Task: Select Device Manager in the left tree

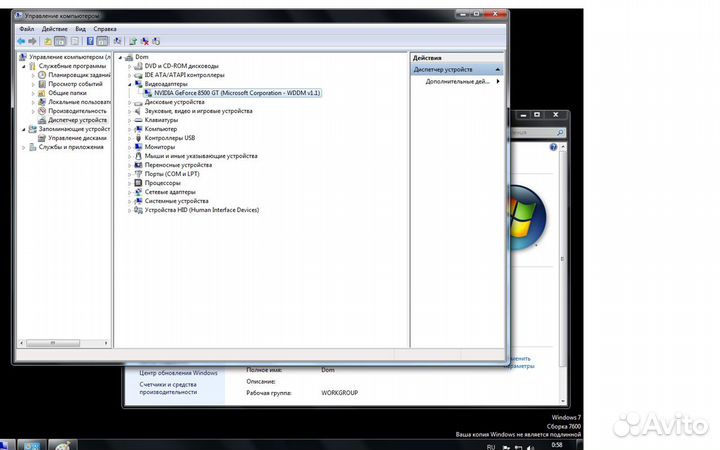Action: [78, 120]
